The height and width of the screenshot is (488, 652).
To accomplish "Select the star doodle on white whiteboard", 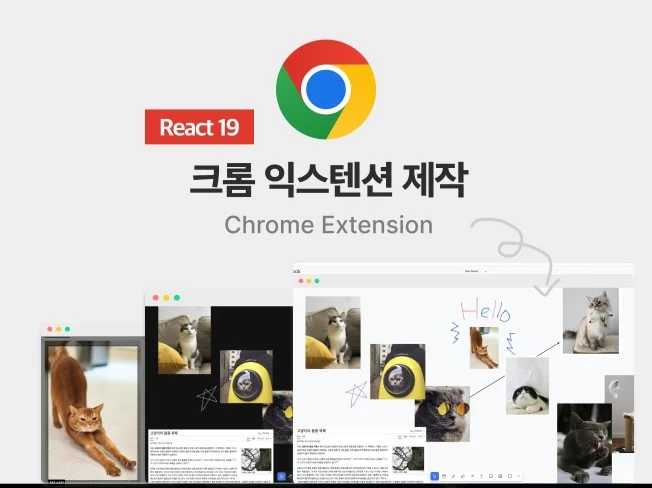I will [x=357, y=394].
